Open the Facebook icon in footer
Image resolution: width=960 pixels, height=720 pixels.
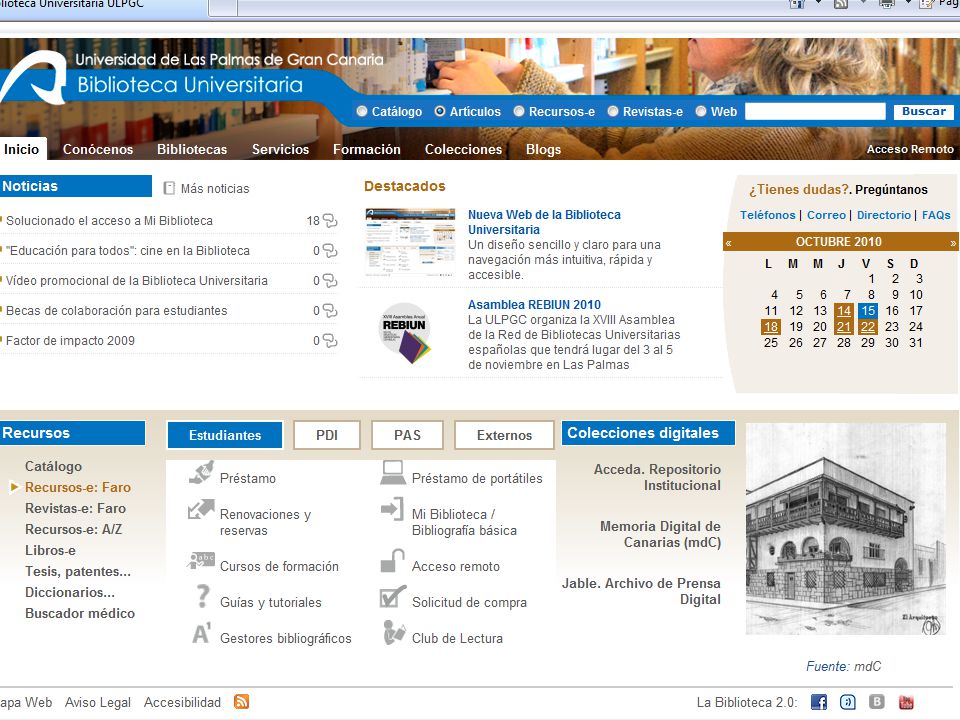coord(819,702)
